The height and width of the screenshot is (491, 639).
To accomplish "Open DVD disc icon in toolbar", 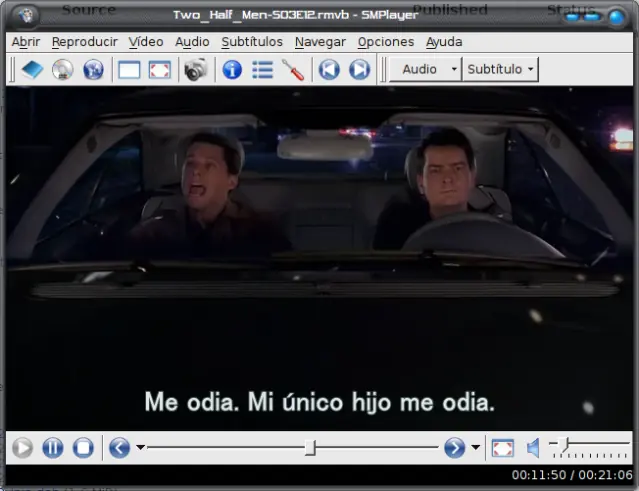I will click(x=63, y=70).
